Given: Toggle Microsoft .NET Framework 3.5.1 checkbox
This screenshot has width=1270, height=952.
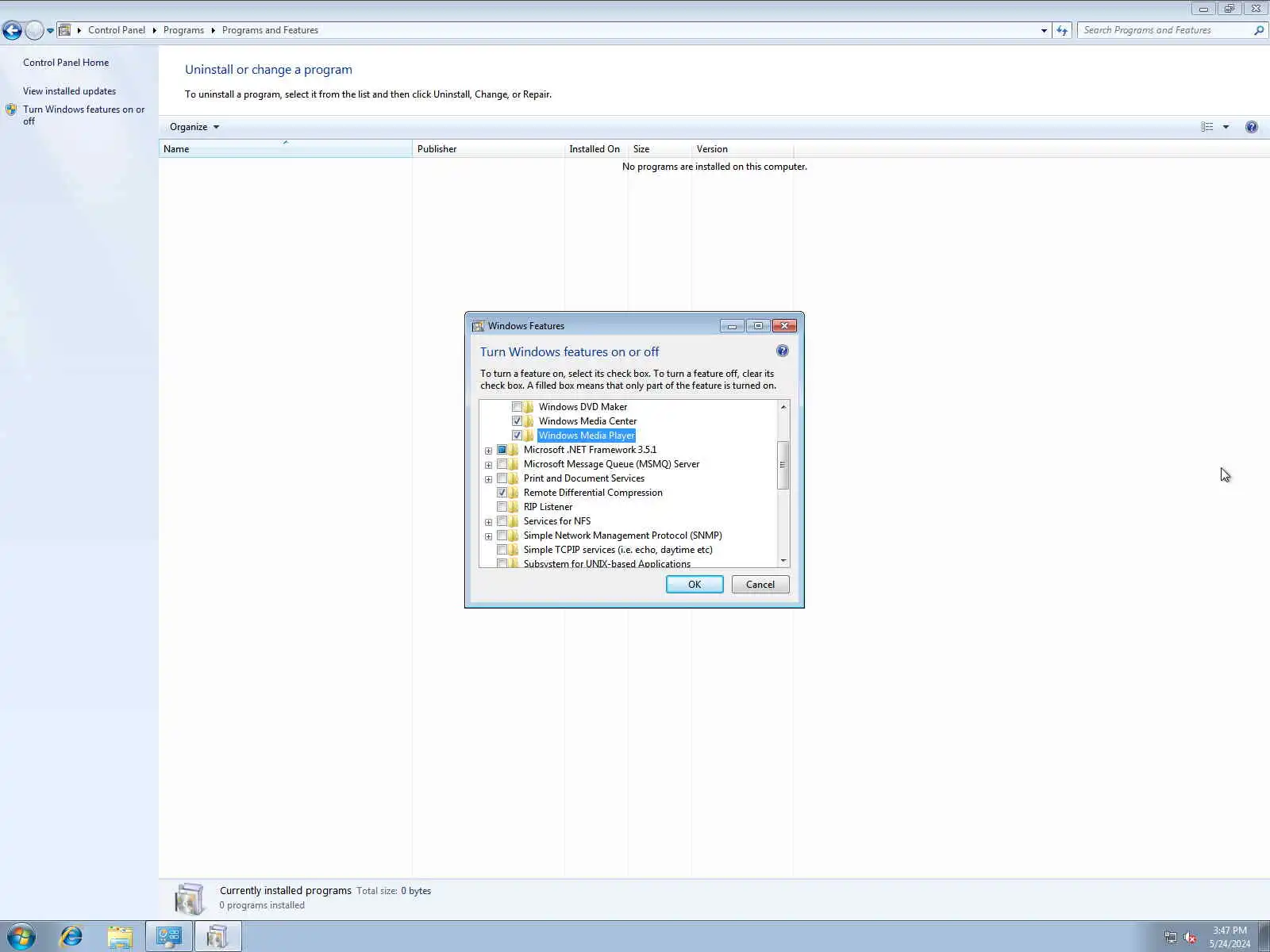Looking at the screenshot, I should 502,450.
